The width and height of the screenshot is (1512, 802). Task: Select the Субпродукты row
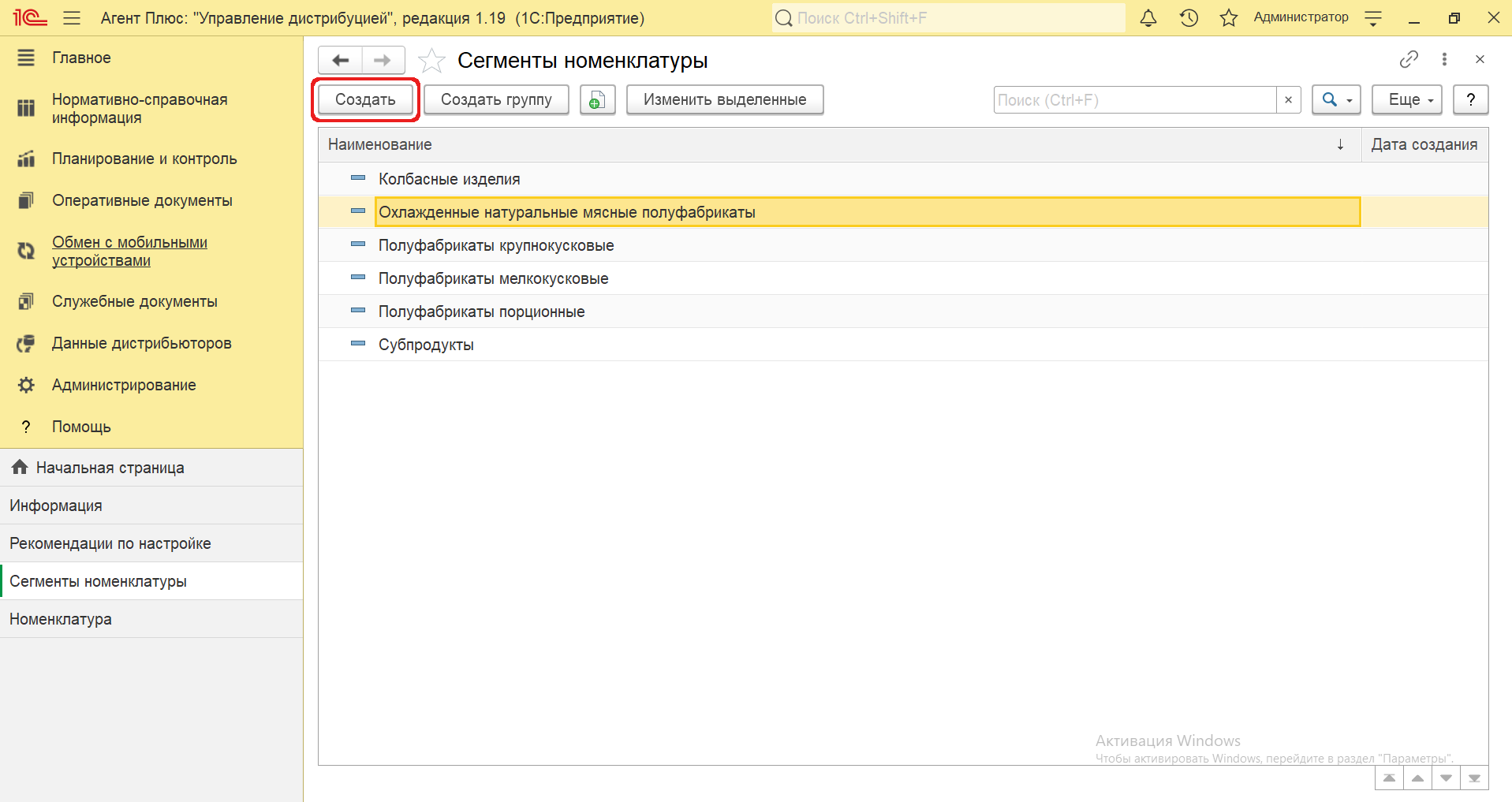coord(426,345)
